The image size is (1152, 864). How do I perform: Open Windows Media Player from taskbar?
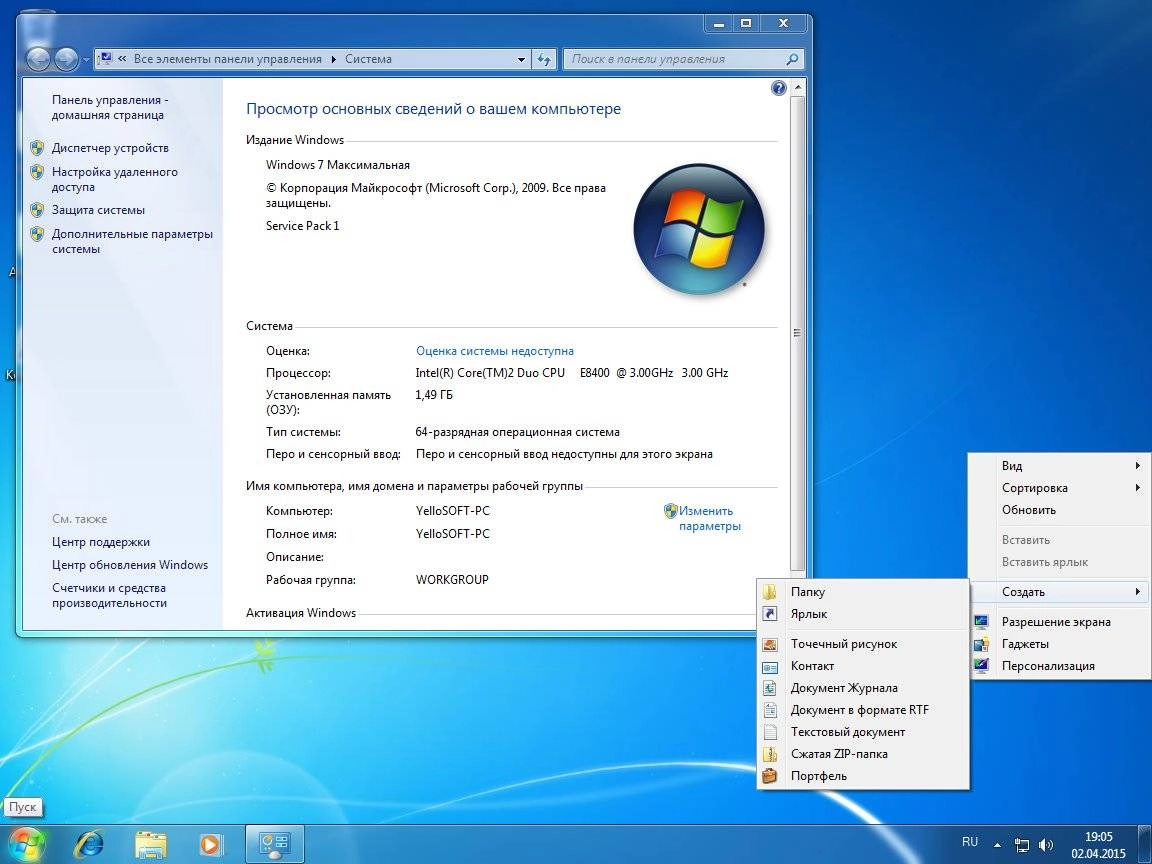click(x=210, y=845)
